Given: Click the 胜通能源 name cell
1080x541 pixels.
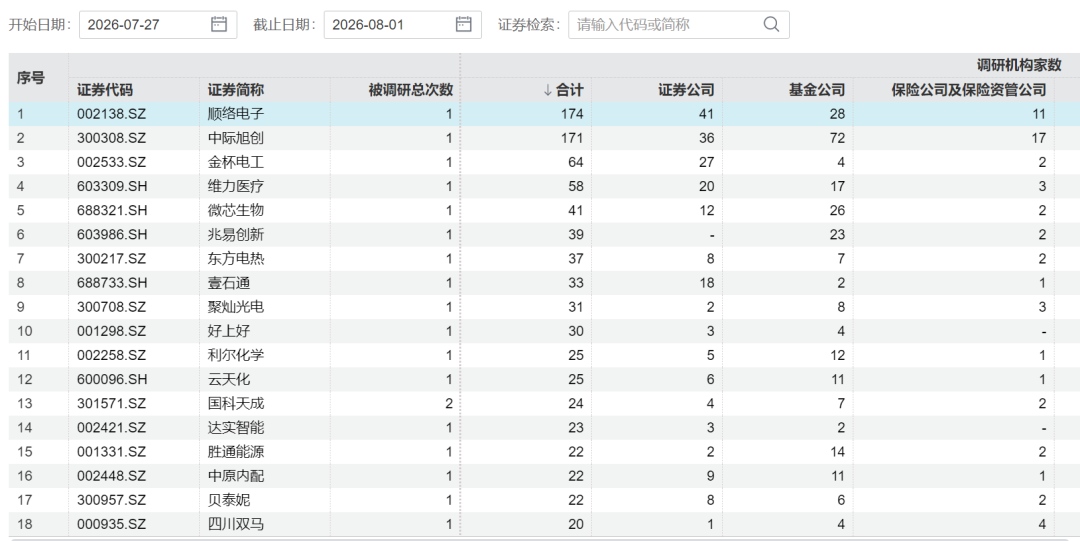Looking at the screenshot, I should 236,452.
